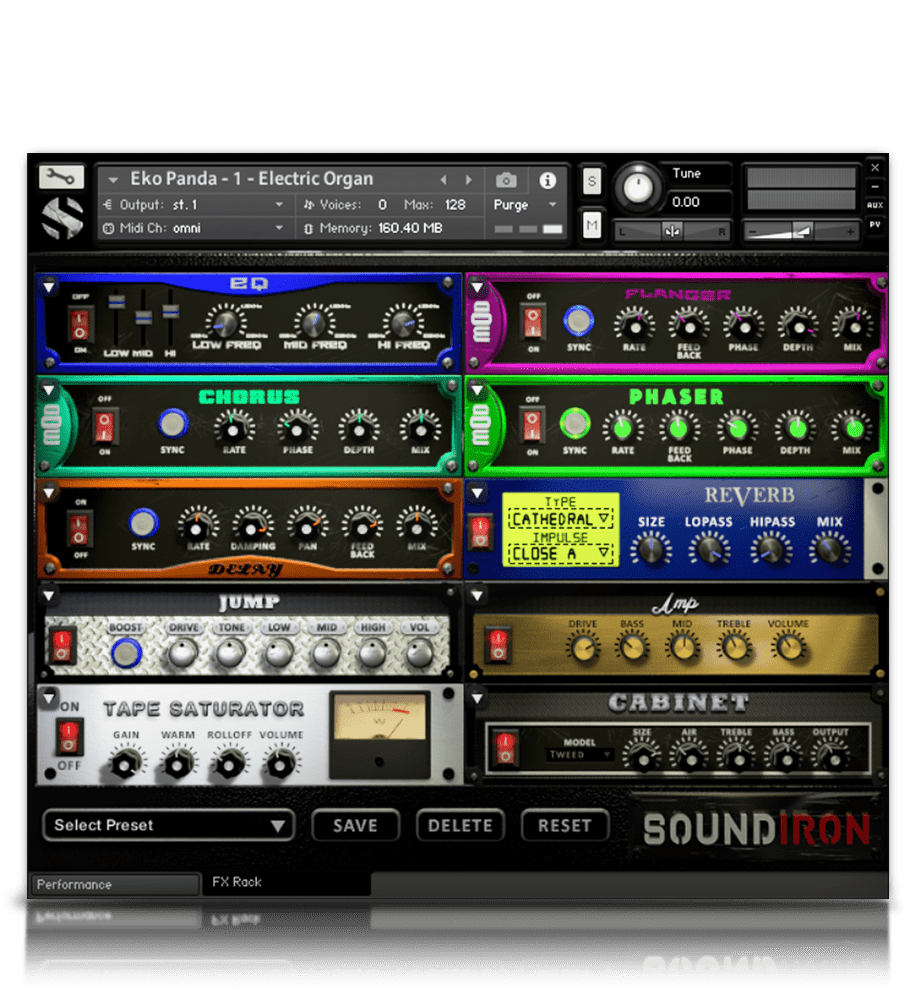Toggle the Amp power switch

tap(498, 644)
